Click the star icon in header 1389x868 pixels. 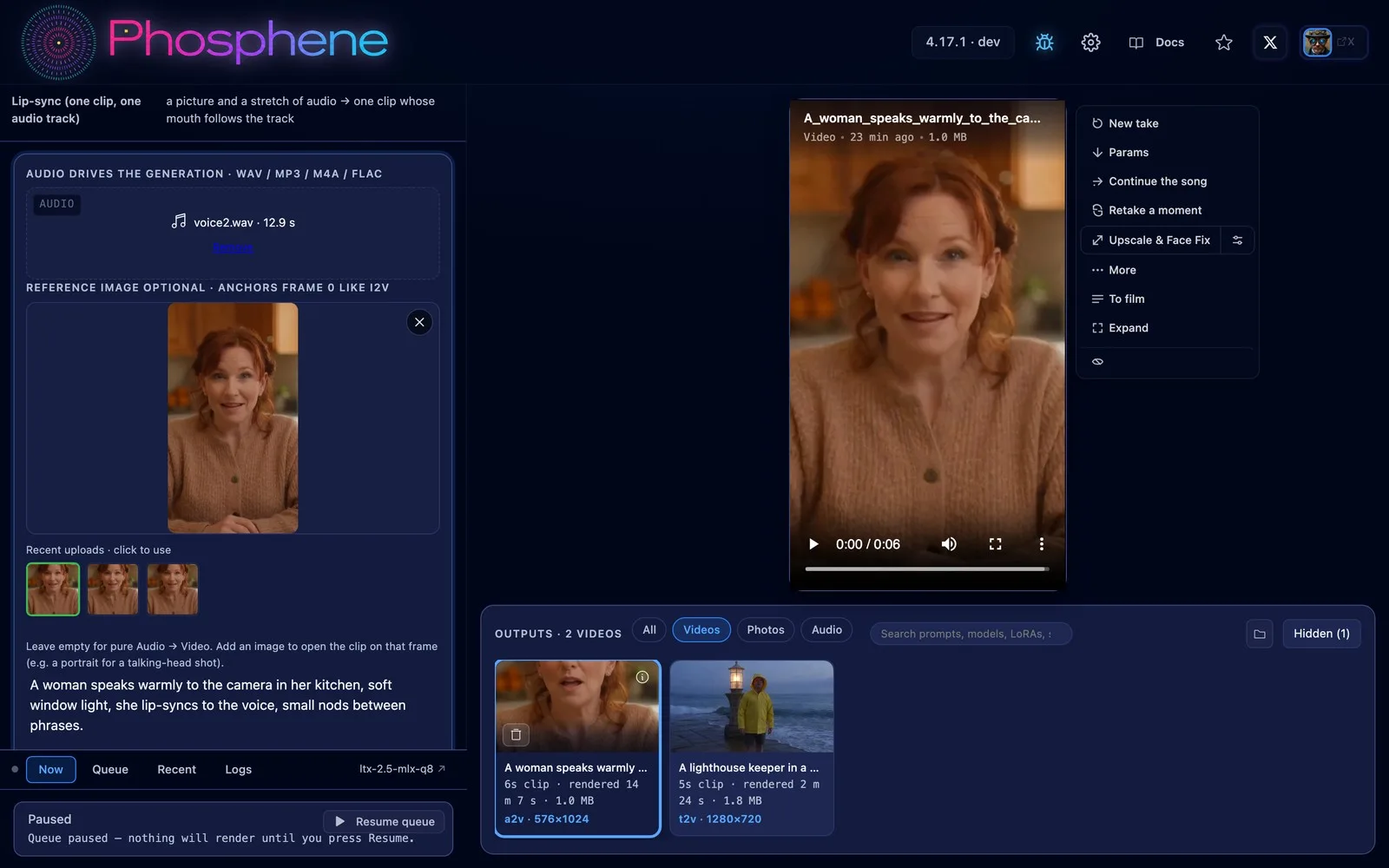[x=1223, y=42]
